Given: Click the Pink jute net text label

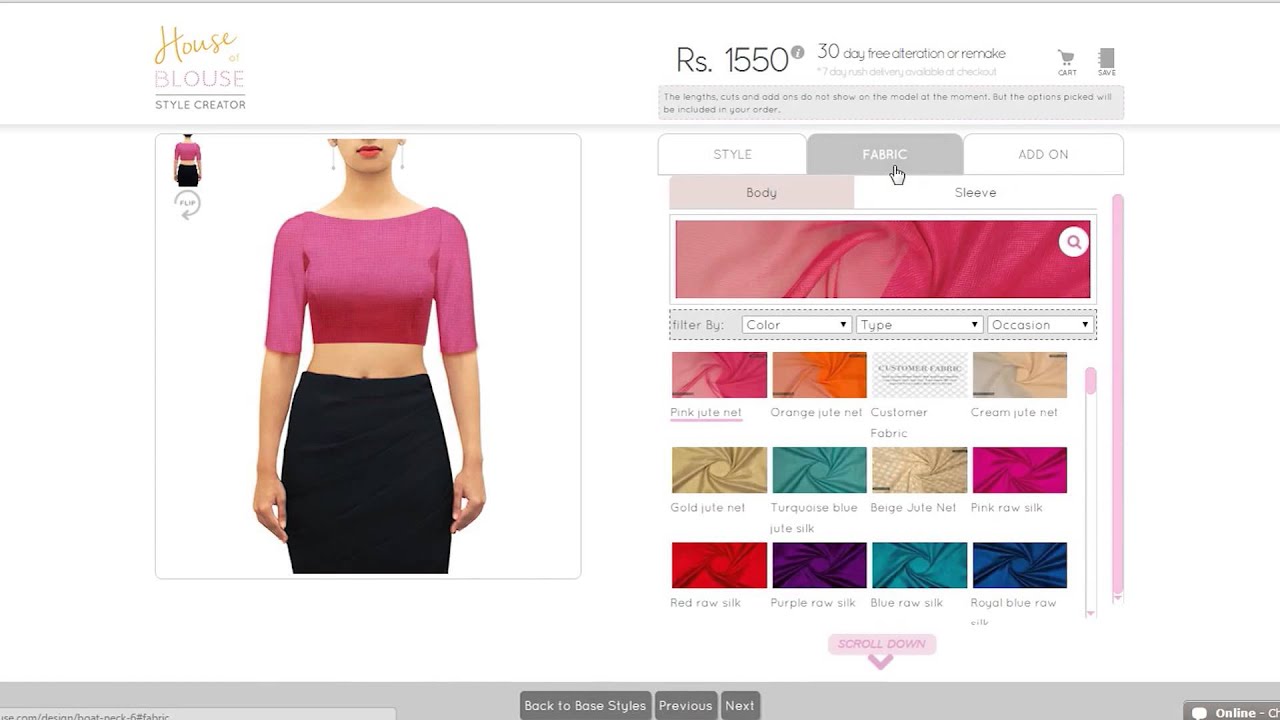Looking at the screenshot, I should click(x=706, y=412).
